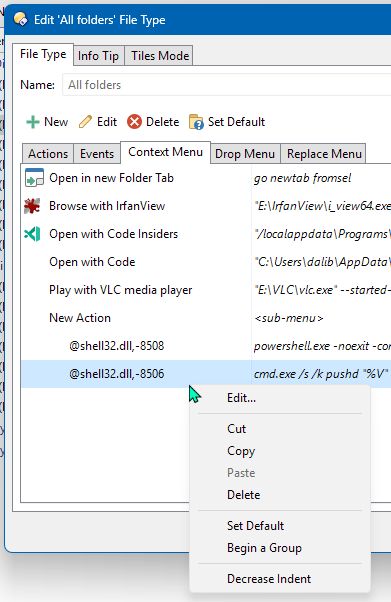Click the E:\VLC\vlc.exe command text
This screenshot has width=391, height=602.
[x=322, y=290]
